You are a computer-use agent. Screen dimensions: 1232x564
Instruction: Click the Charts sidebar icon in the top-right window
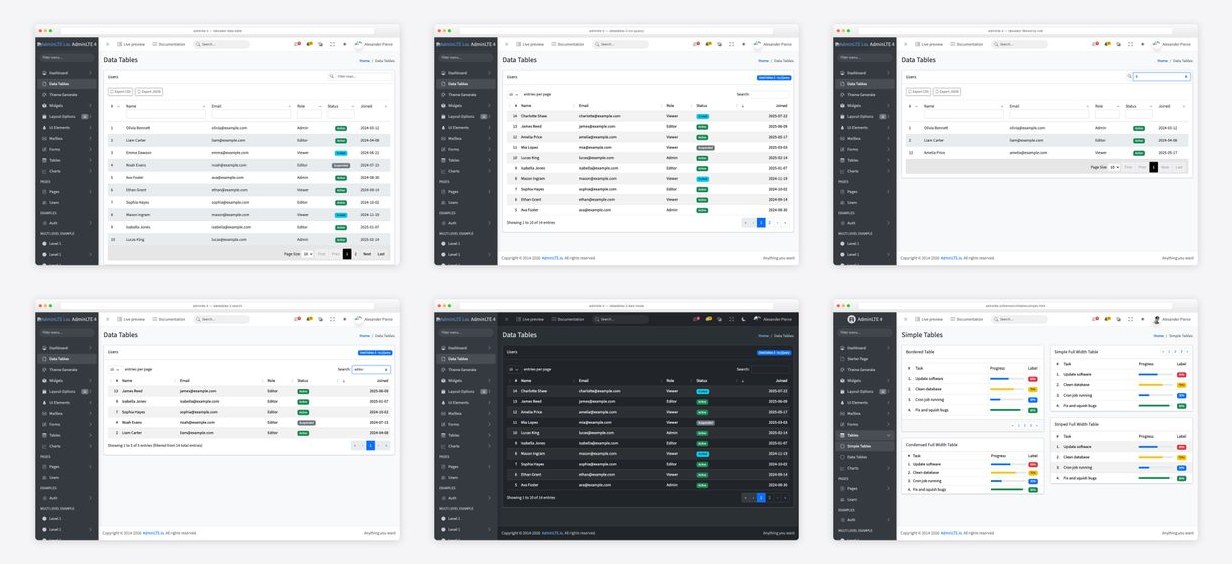click(843, 171)
